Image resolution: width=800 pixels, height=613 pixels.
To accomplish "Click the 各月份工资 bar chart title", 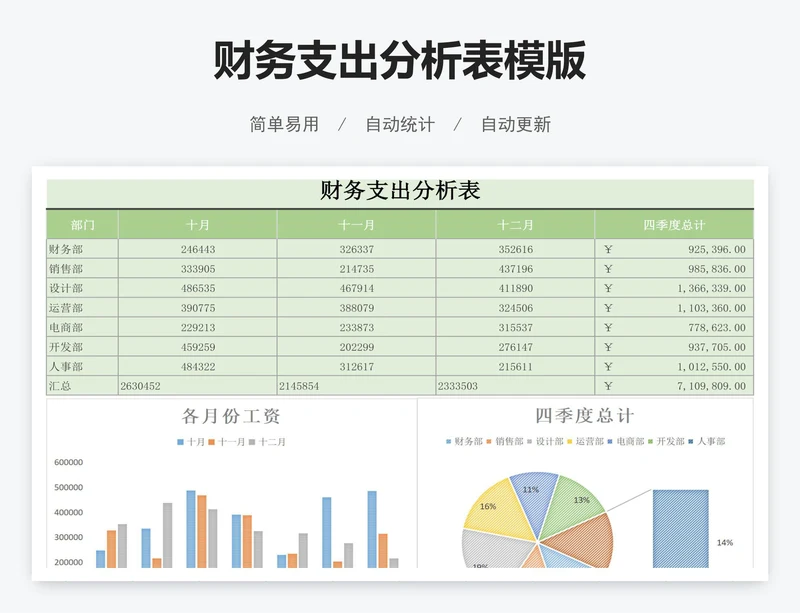I will point(231,416).
